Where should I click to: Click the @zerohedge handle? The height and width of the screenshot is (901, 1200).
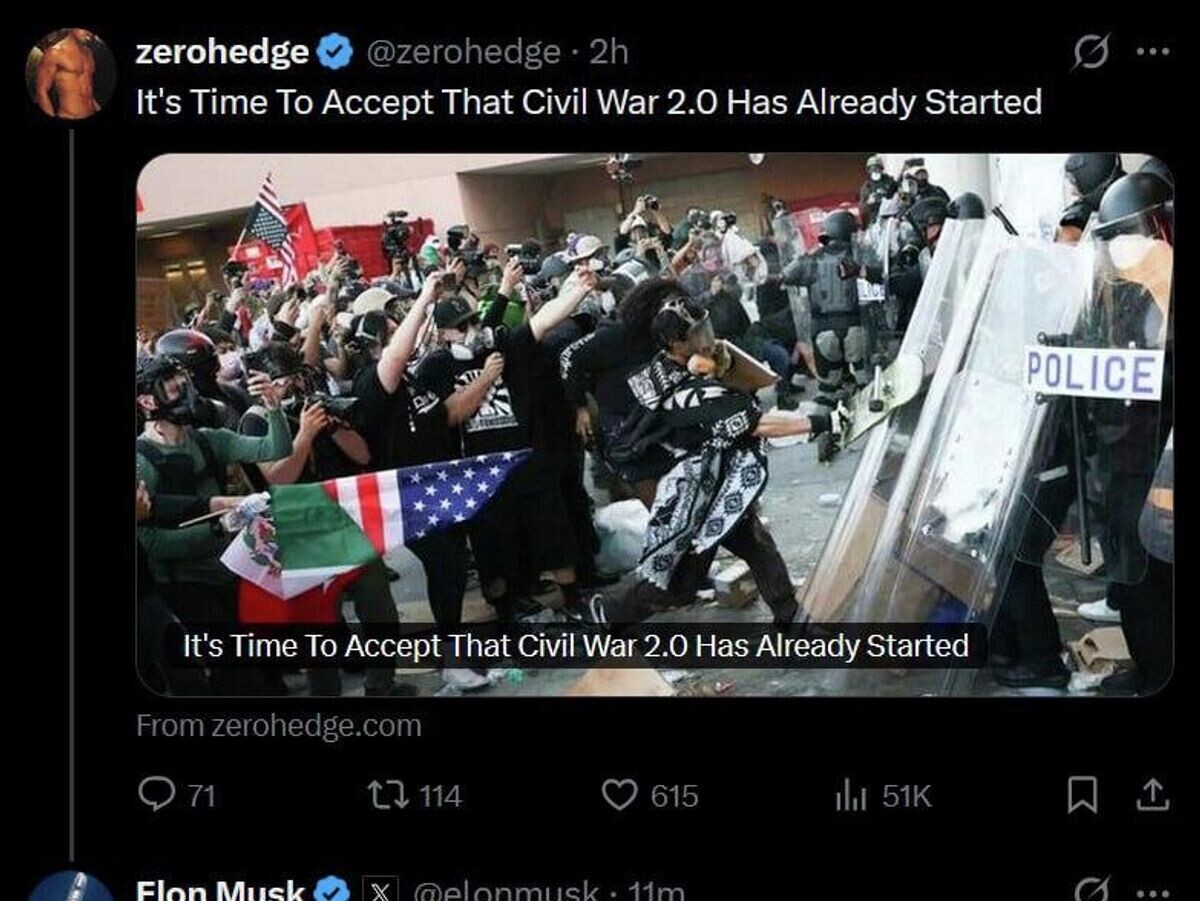tap(464, 52)
